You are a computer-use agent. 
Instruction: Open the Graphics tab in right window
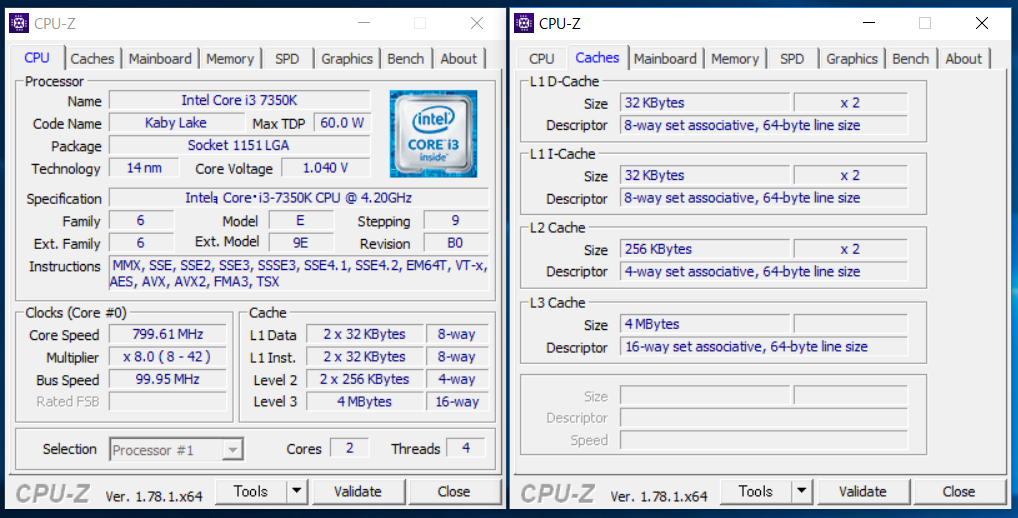(x=852, y=58)
